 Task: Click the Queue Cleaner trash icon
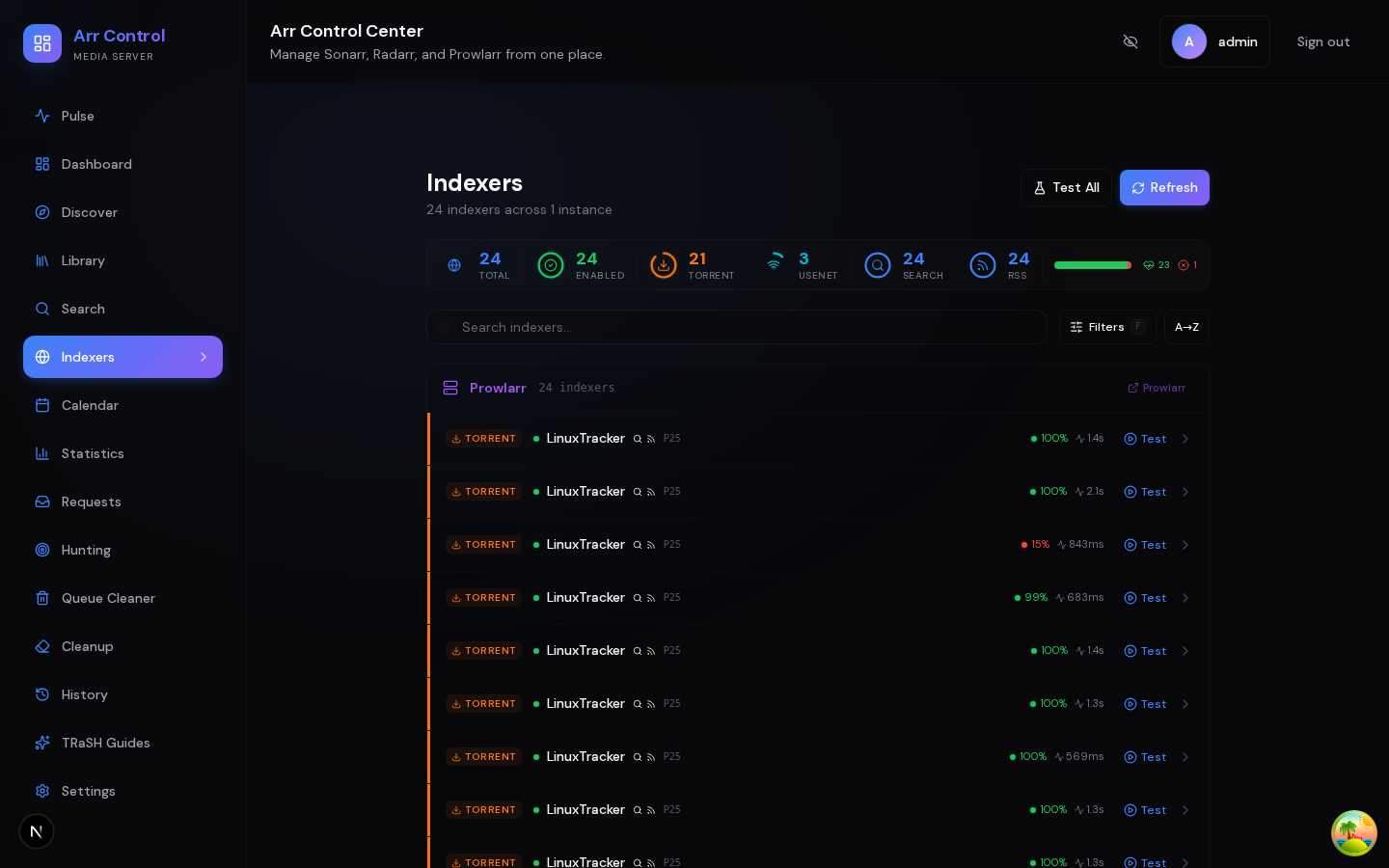pyautogui.click(x=42, y=598)
